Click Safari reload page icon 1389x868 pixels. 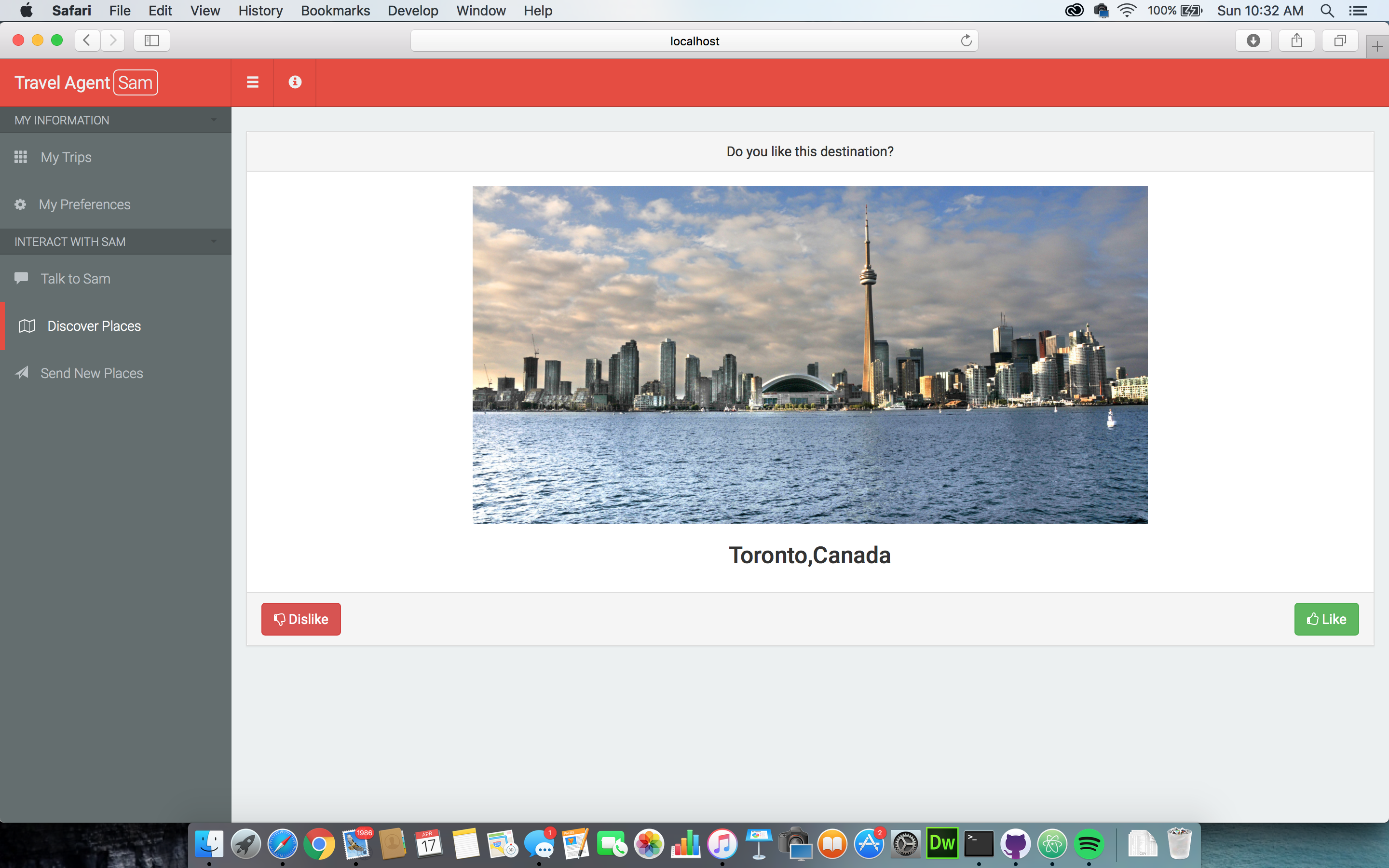[x=966, y=41]
